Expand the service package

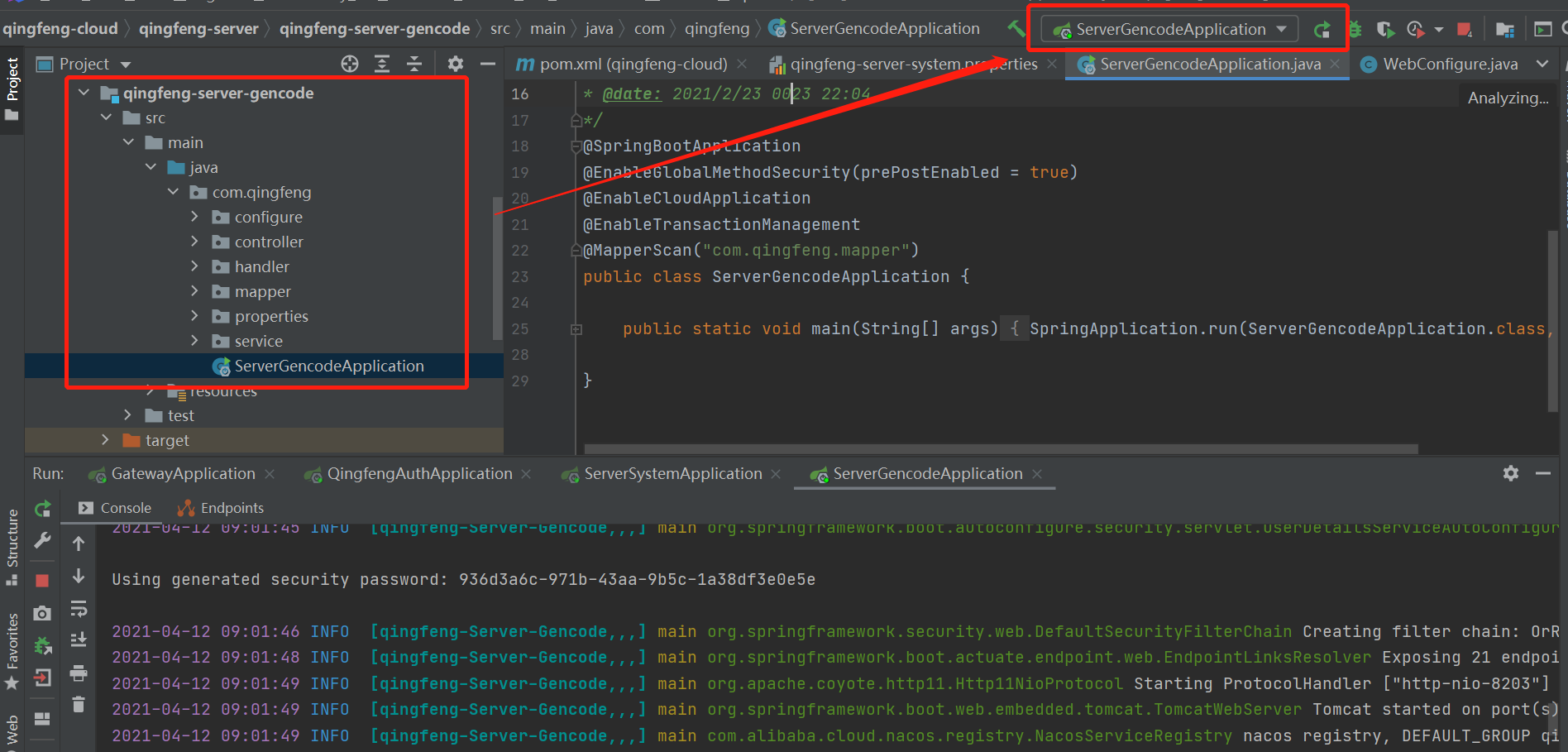(x=195, y=341)
